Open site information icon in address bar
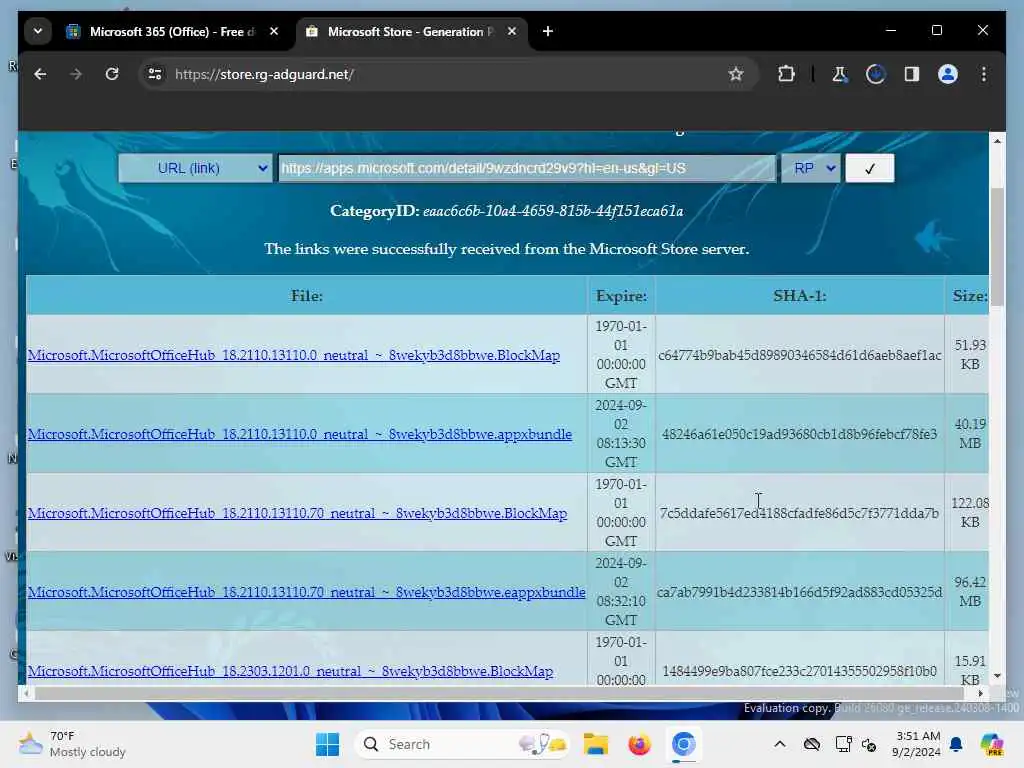 pos(155,74)
